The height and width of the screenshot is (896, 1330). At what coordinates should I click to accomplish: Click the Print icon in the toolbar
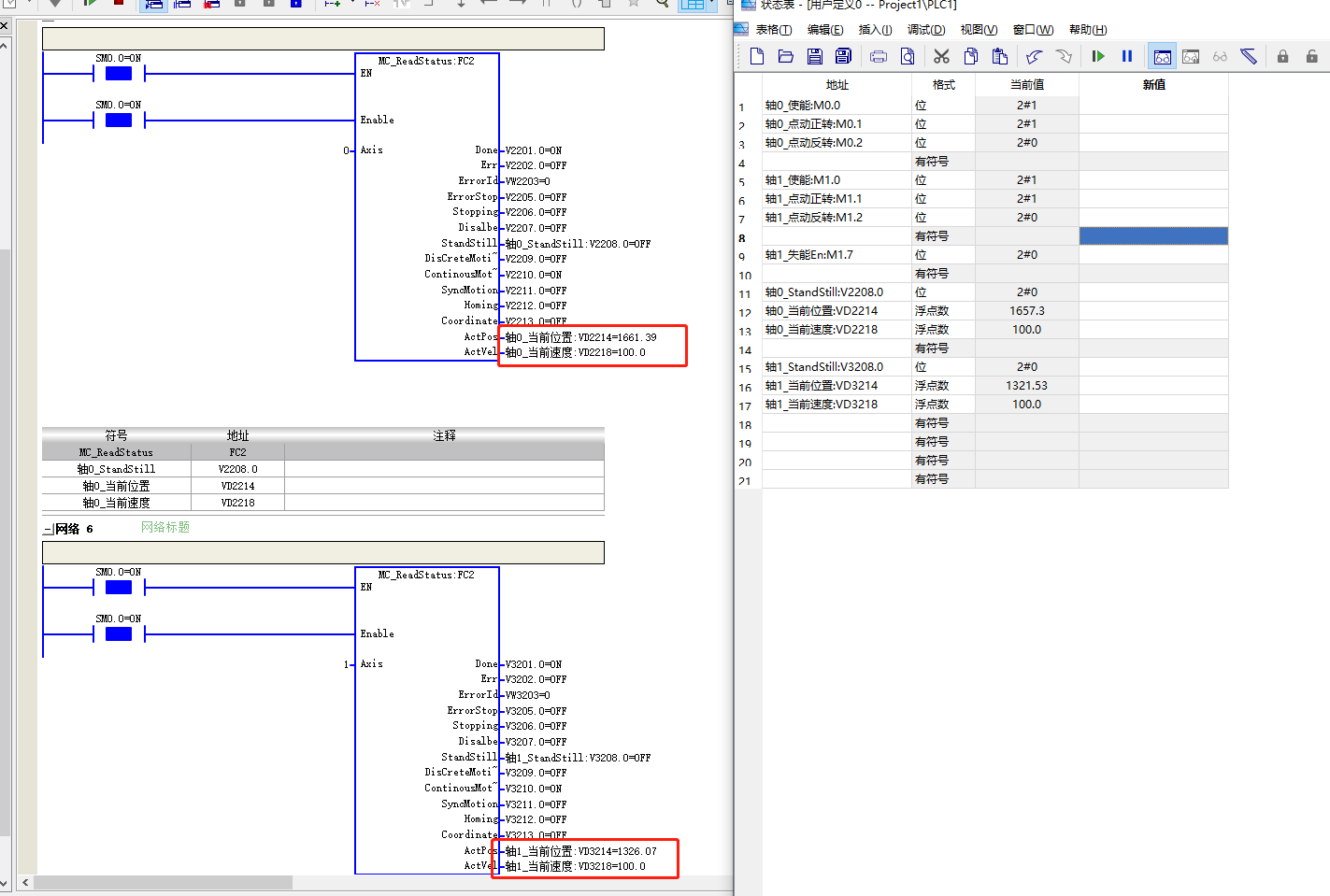coord(879,56)
